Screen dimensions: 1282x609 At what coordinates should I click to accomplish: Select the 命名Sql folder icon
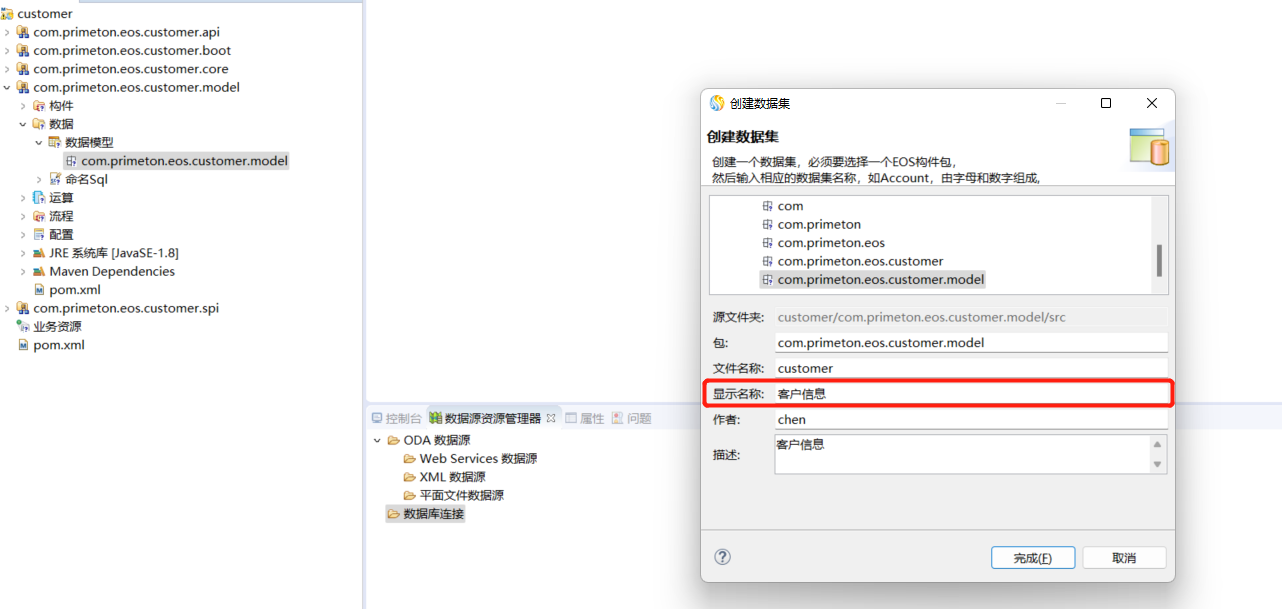pos(57,179)
